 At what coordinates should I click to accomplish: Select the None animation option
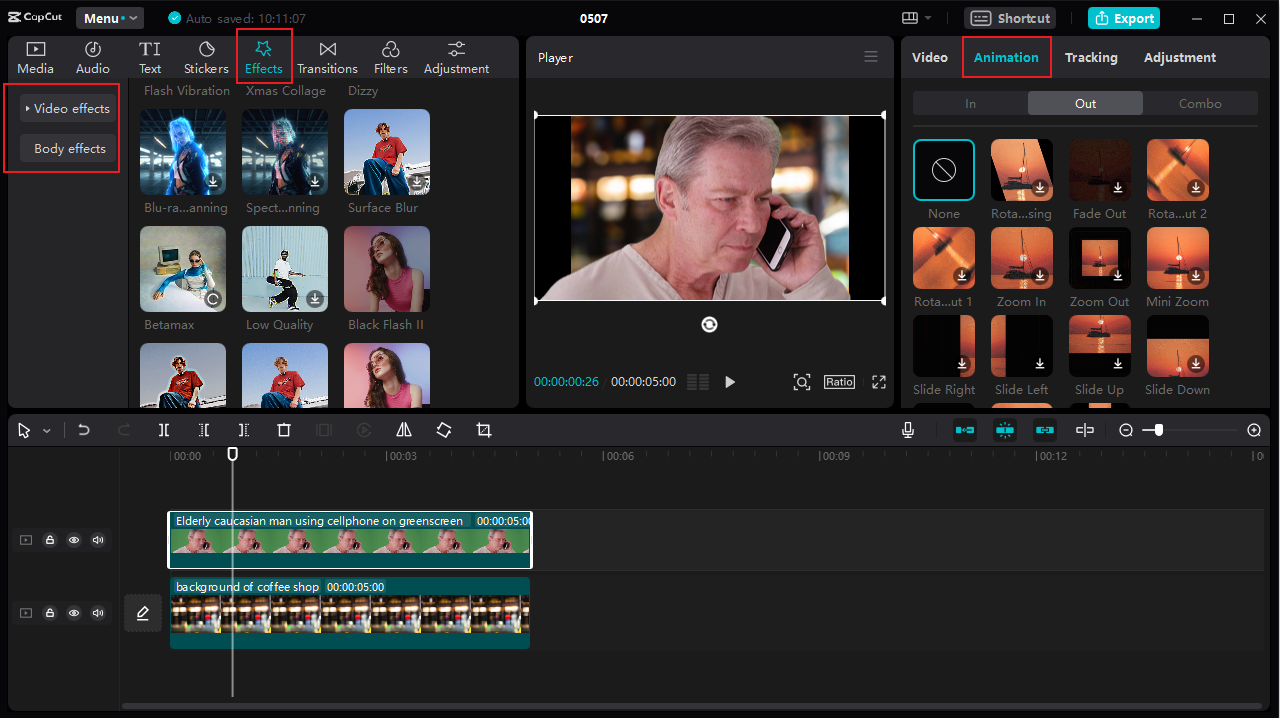(944, 170)
